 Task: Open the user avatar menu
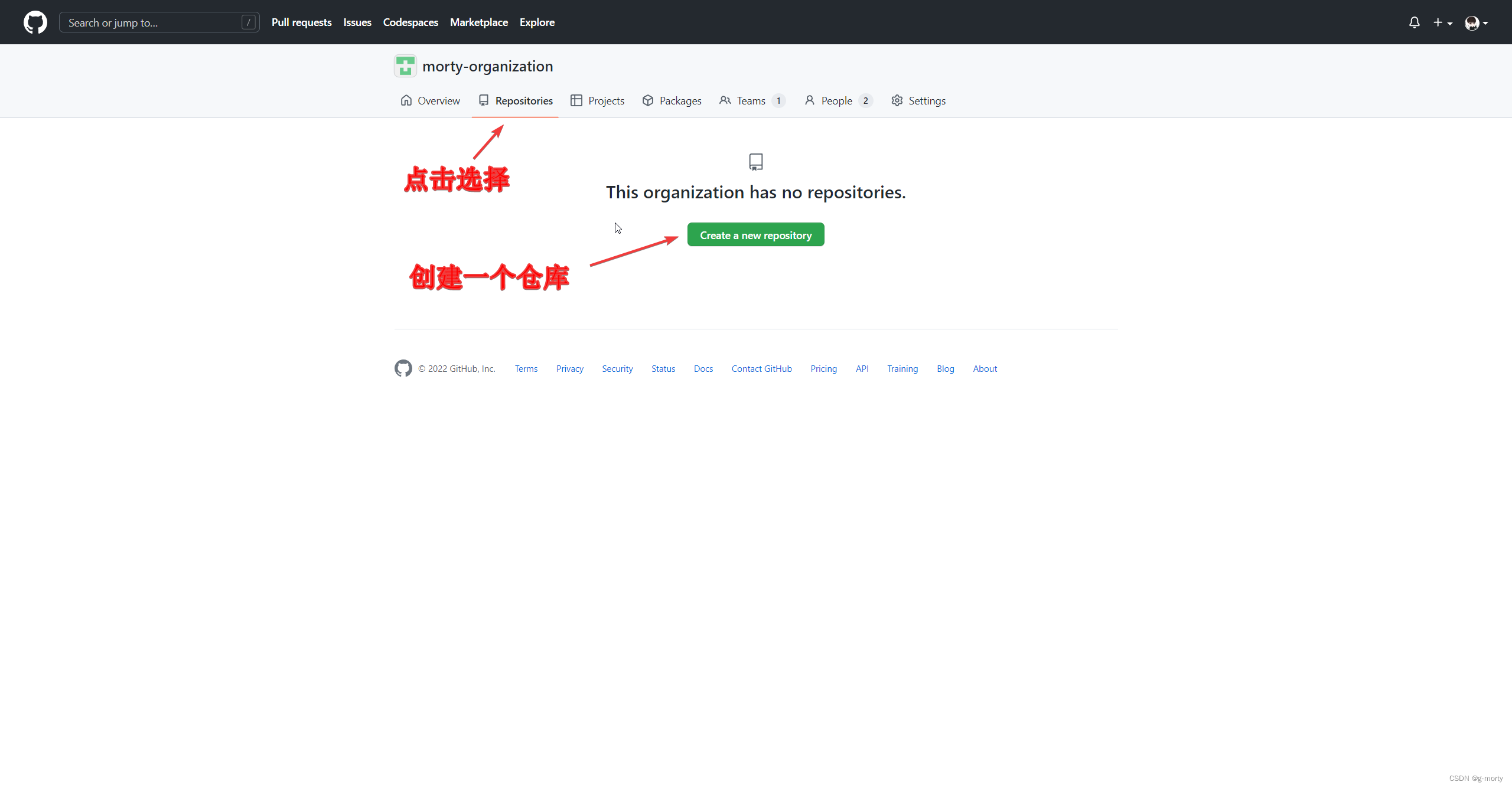1476,22
